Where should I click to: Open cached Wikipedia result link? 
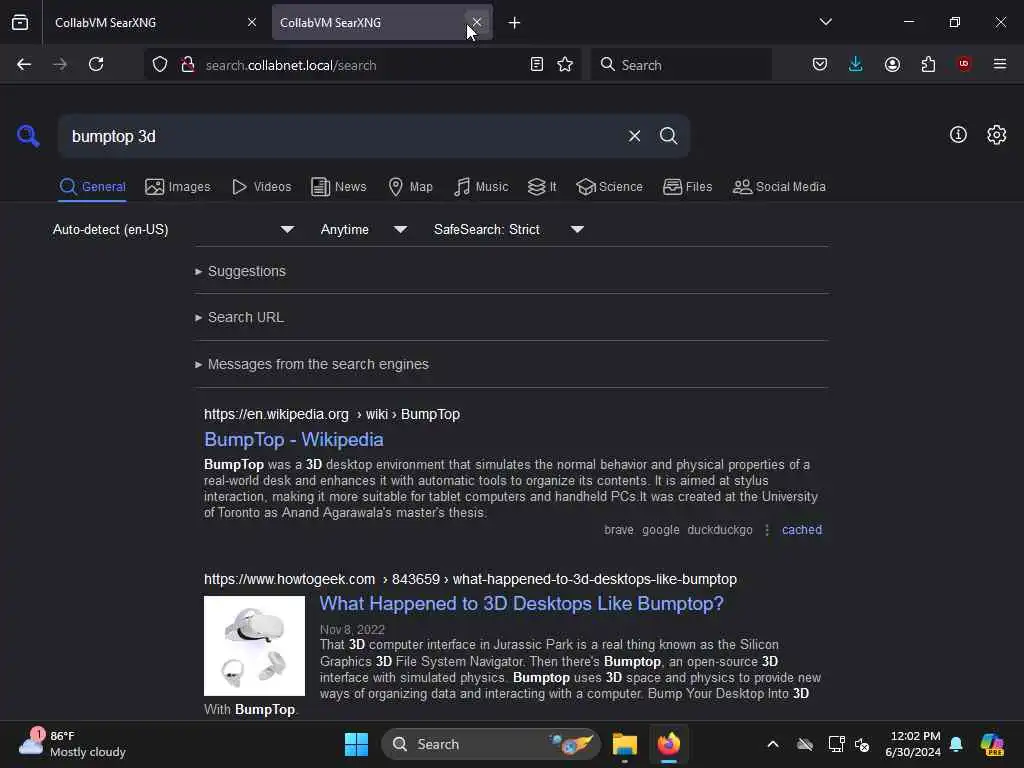coord(802,530)
